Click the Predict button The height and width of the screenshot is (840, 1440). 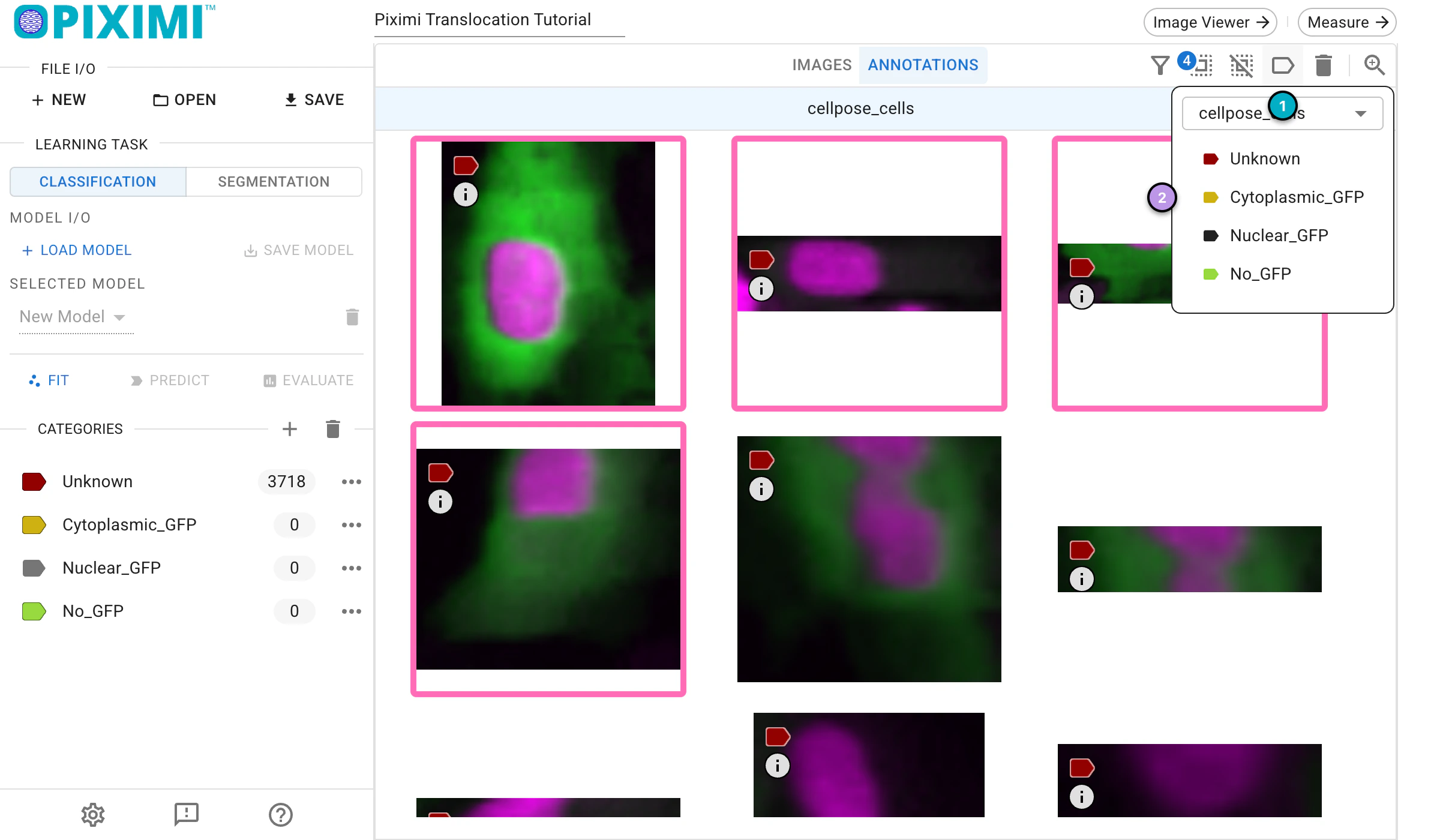170,380
